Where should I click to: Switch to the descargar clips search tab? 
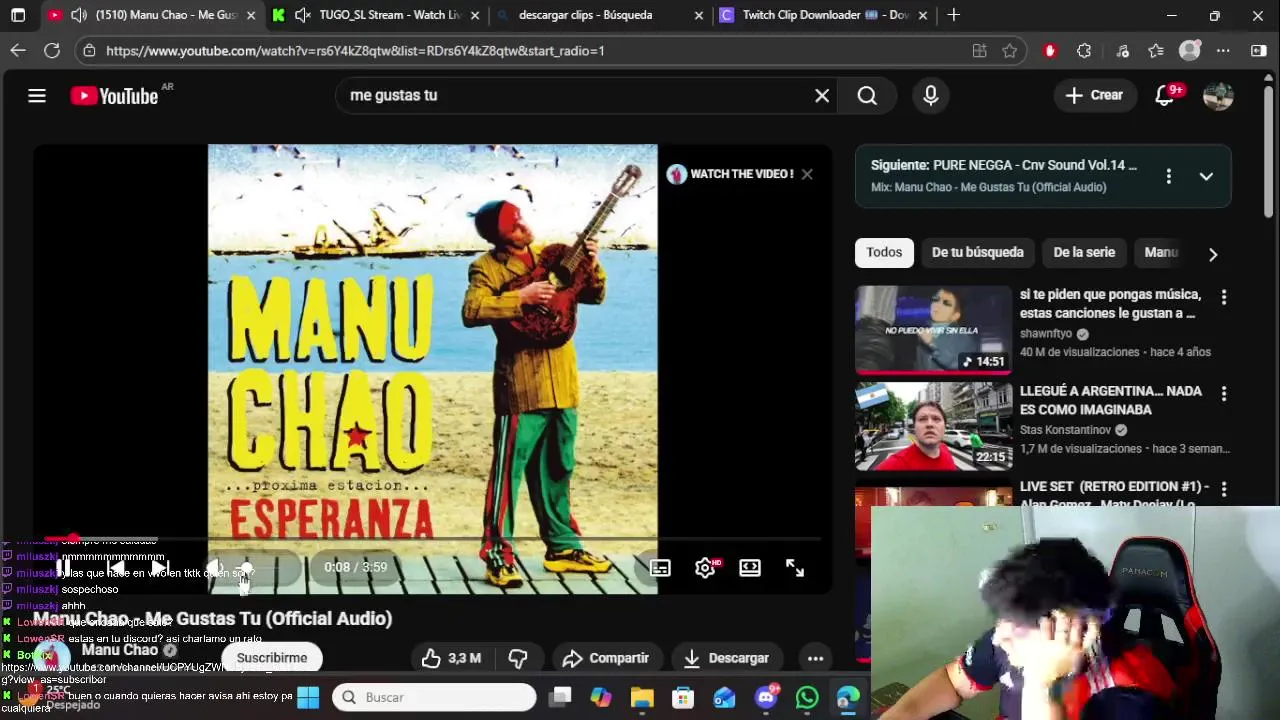coord(586,15)
